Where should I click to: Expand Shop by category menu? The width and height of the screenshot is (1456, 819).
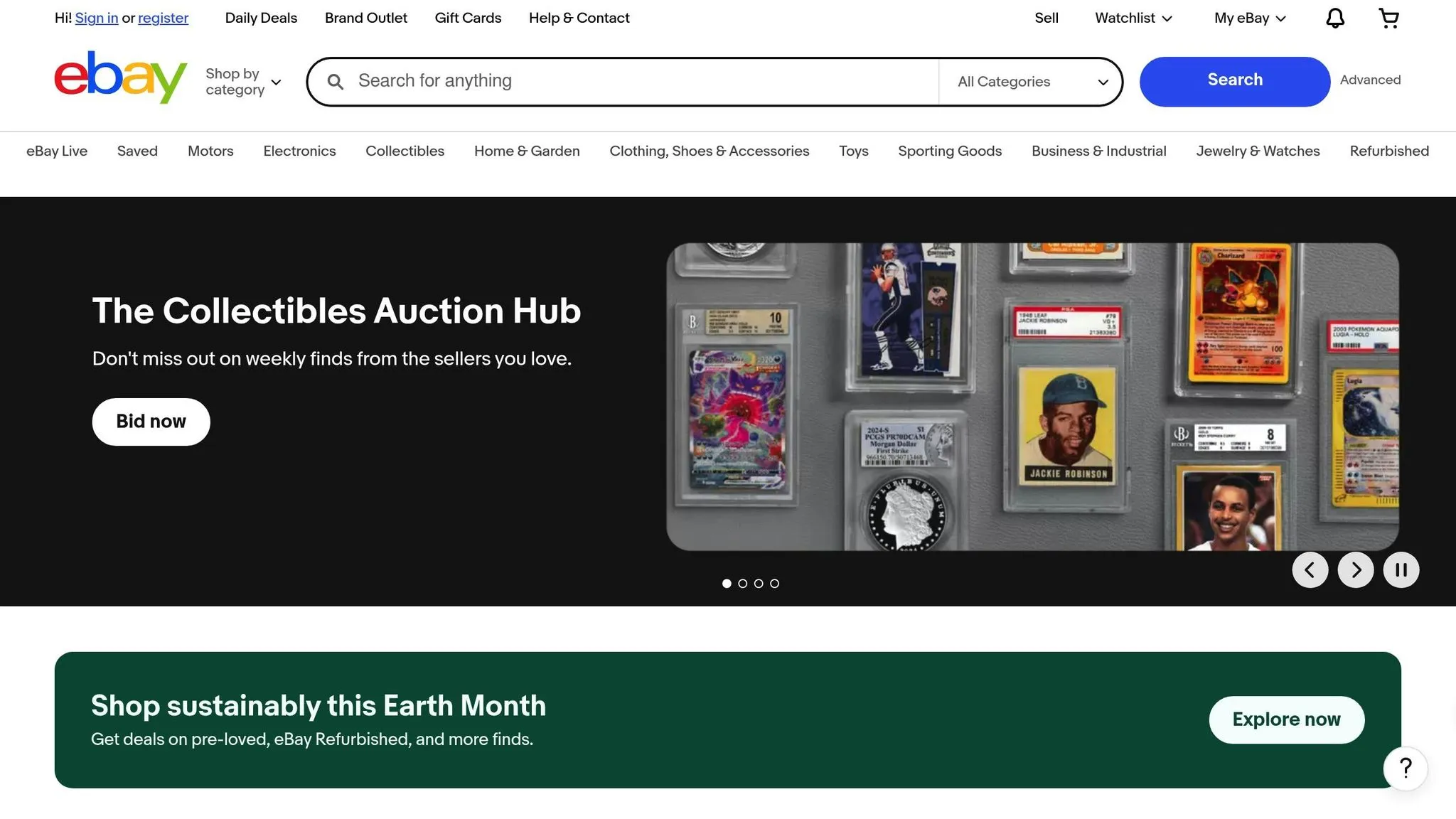(x=243, y=82)
